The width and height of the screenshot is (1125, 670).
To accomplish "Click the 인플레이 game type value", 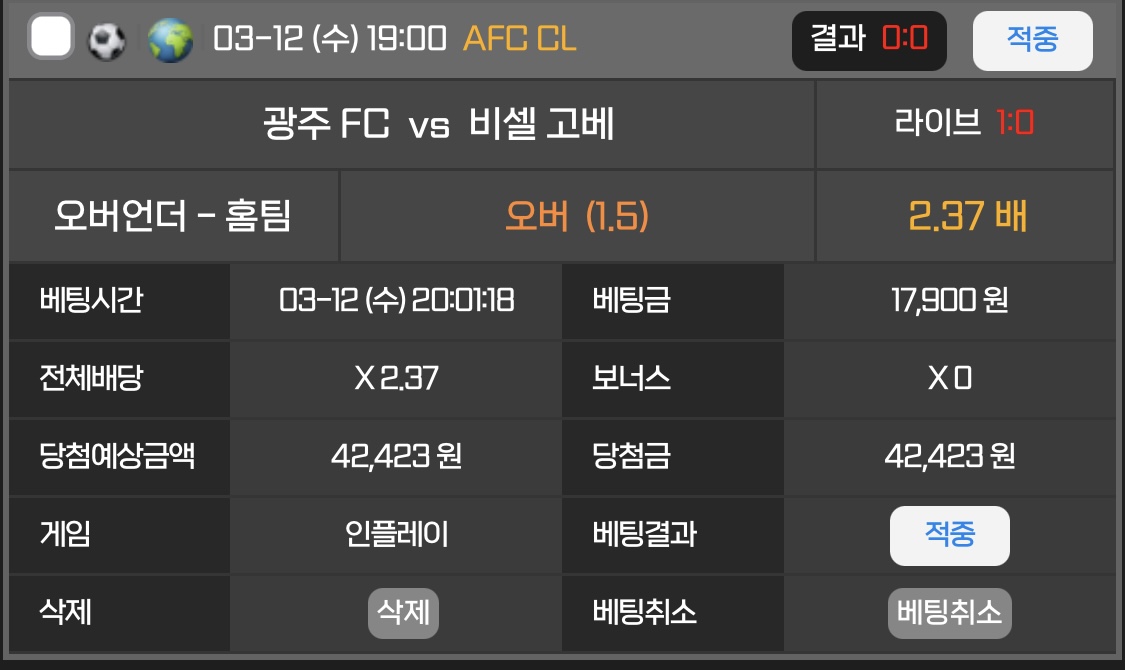I will pos(397,534).
